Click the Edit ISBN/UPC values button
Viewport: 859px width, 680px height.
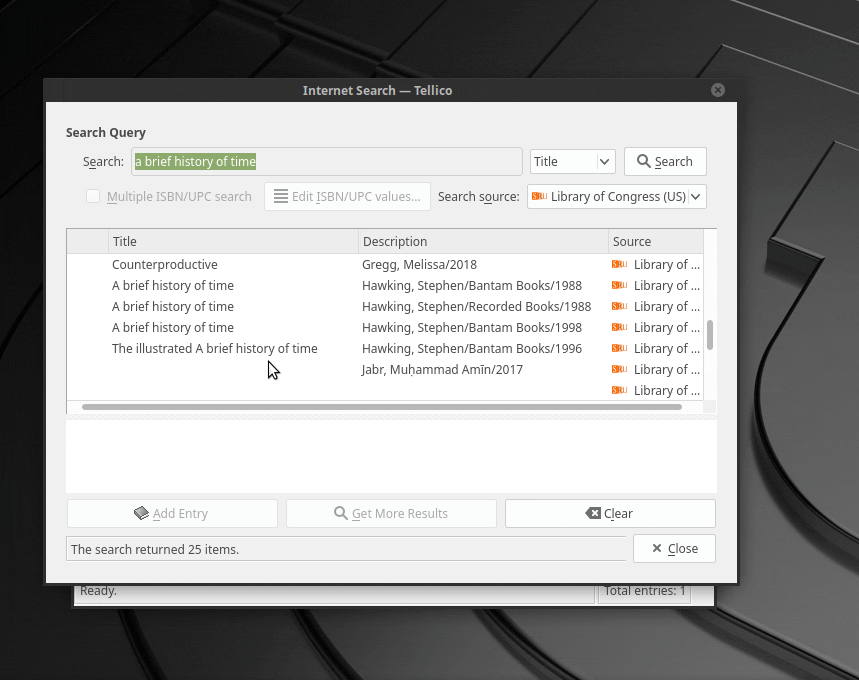pyautogui.click(x=347, y=197)
